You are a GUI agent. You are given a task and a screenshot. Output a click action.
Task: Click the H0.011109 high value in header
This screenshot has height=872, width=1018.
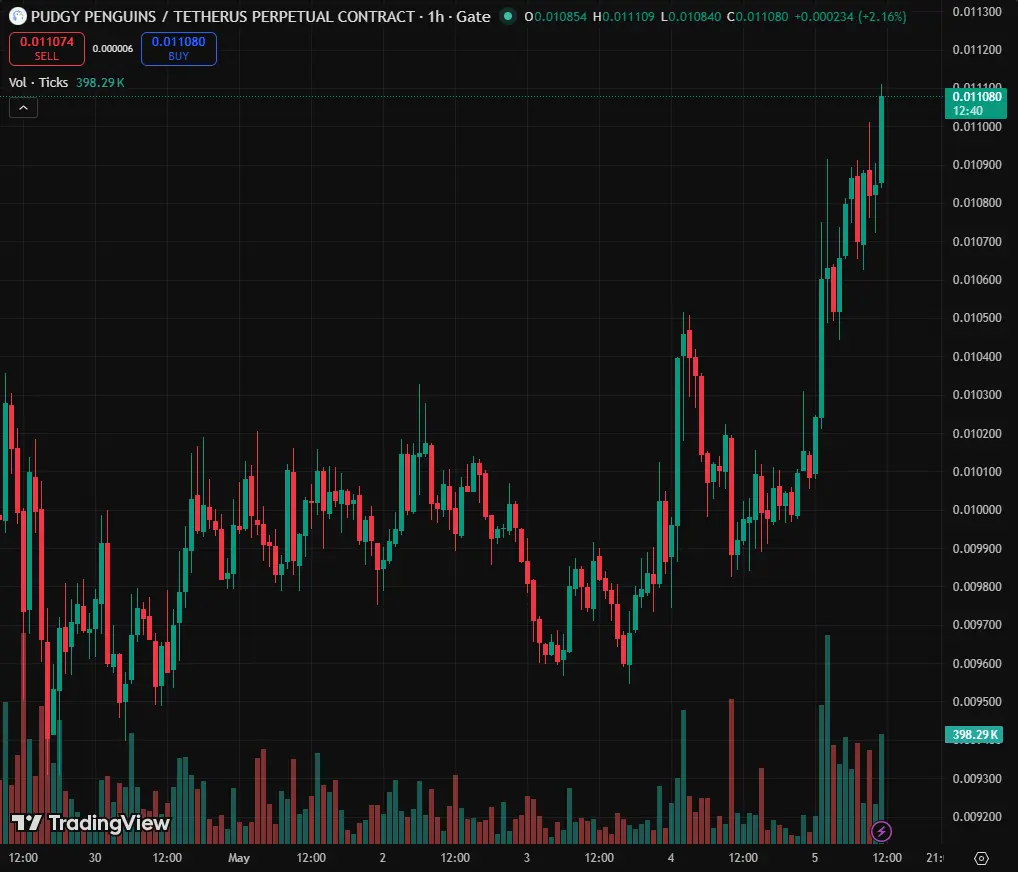[623, 16]
